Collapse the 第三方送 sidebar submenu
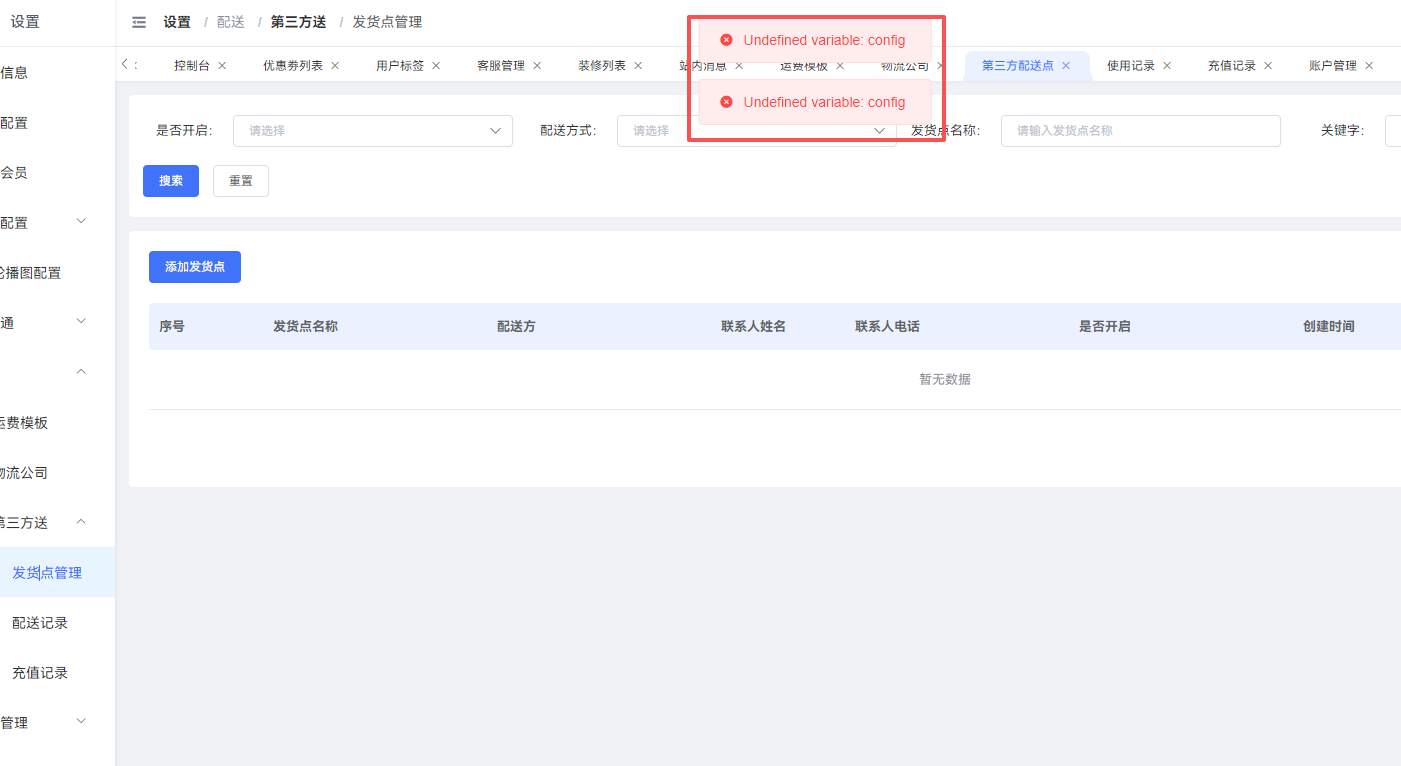This screenshot has height=766, width=1401. pyautogui.click(x=81, y=522)
